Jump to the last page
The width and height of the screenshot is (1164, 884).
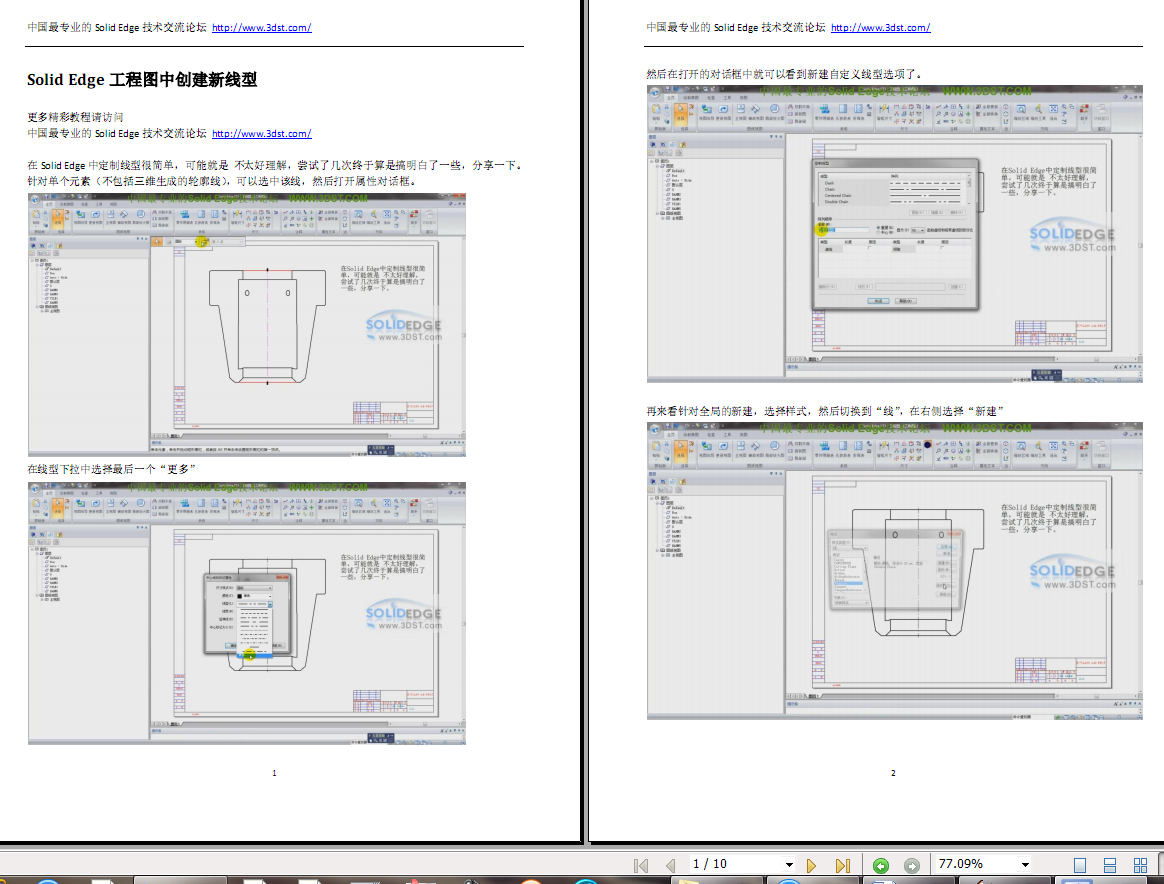[x=843, y=865]
